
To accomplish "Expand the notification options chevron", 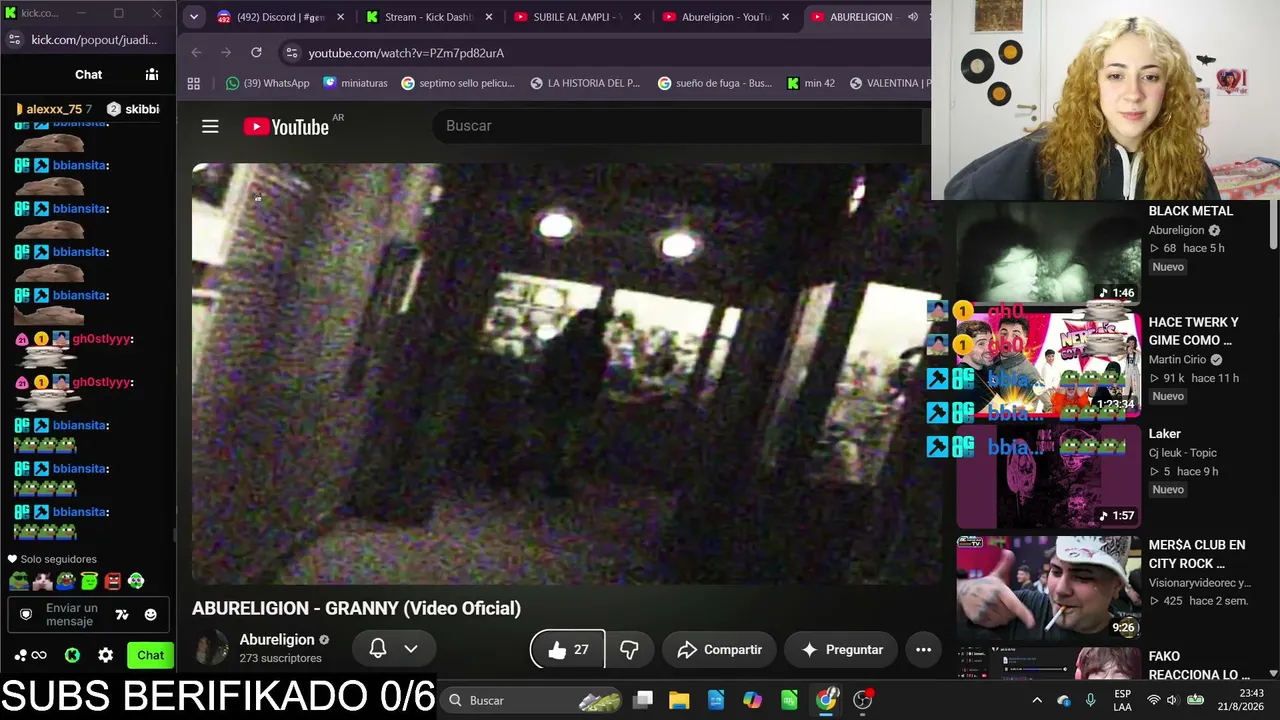I will pos(411,648).
